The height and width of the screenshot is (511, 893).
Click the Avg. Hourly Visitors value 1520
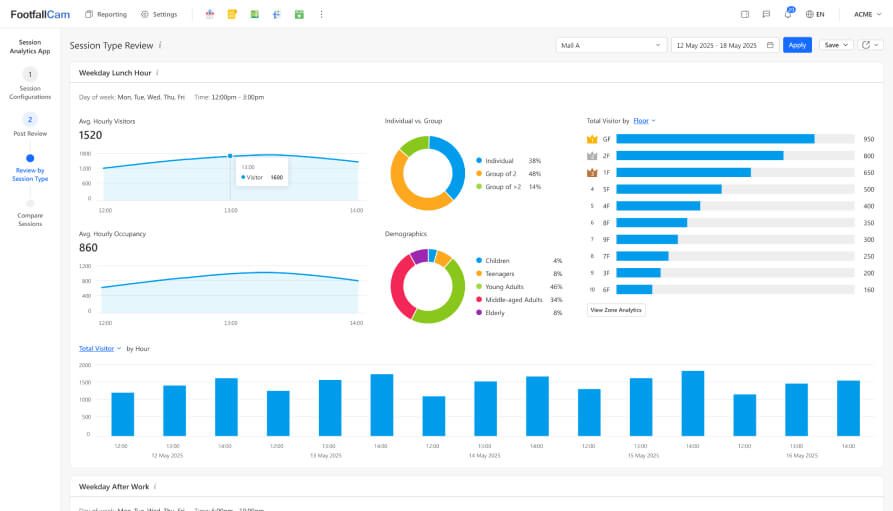coord(91,135)
